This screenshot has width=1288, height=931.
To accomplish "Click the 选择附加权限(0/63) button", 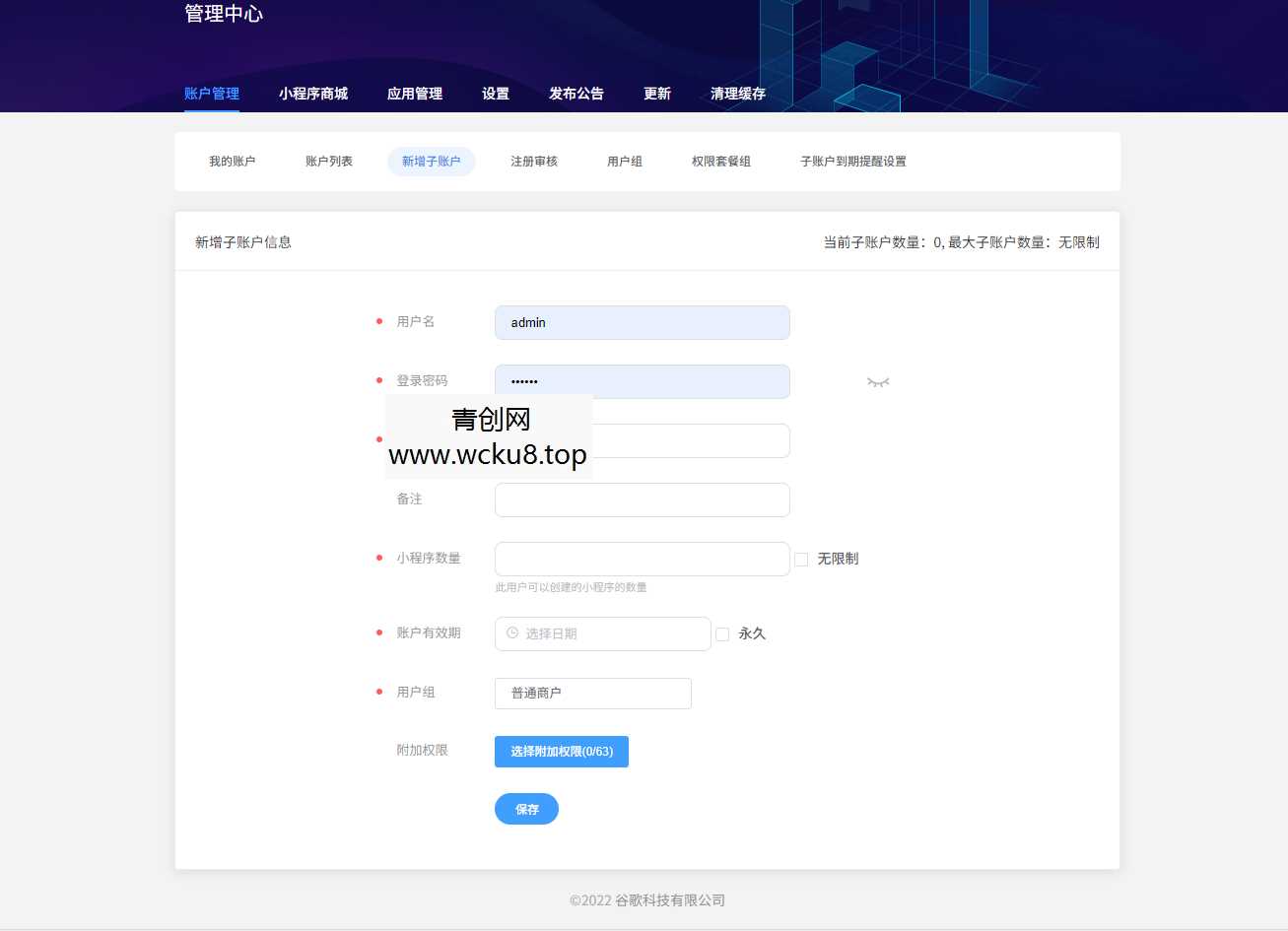I will (562, 751).
